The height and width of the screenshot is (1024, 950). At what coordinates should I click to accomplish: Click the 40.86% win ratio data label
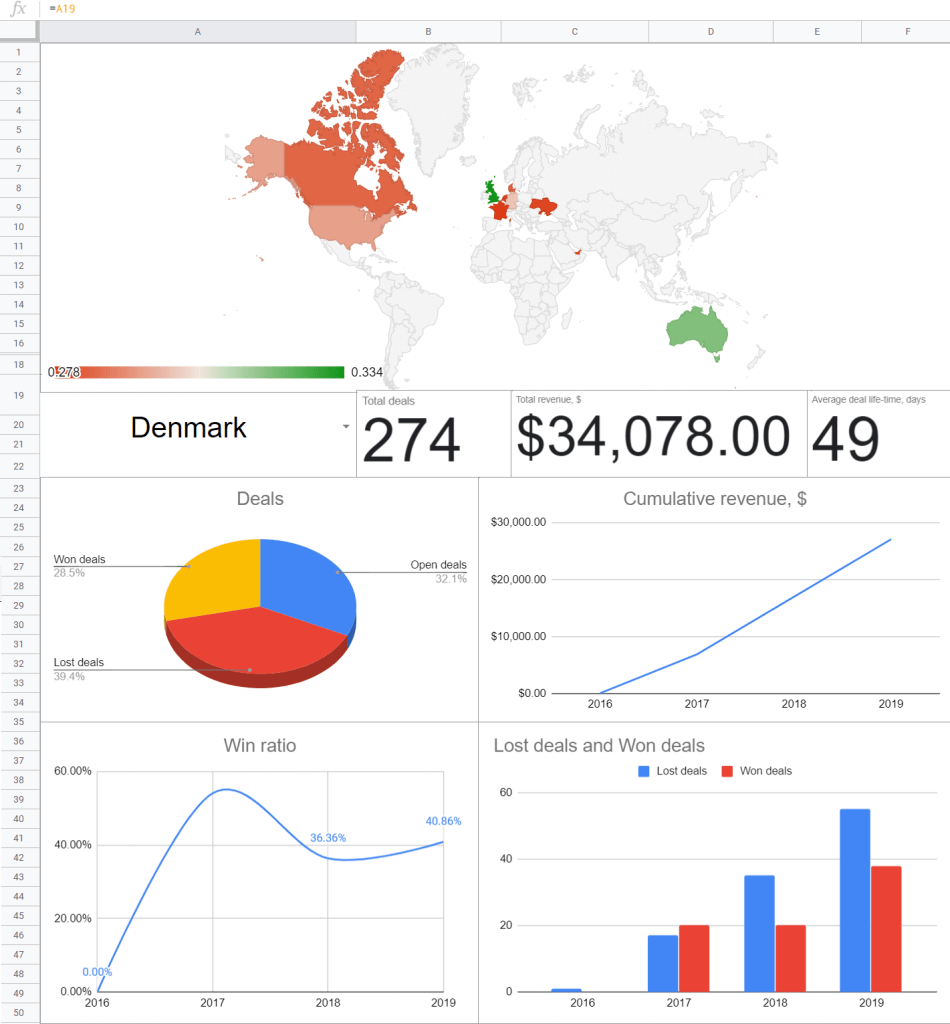443,821
